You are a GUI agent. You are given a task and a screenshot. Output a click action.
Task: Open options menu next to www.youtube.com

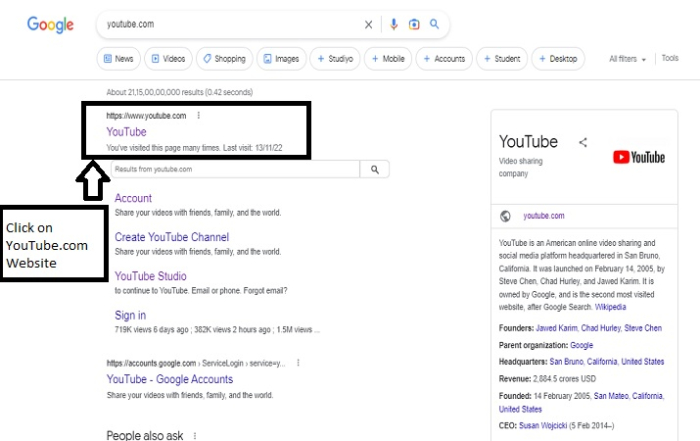tap(199, 116)
